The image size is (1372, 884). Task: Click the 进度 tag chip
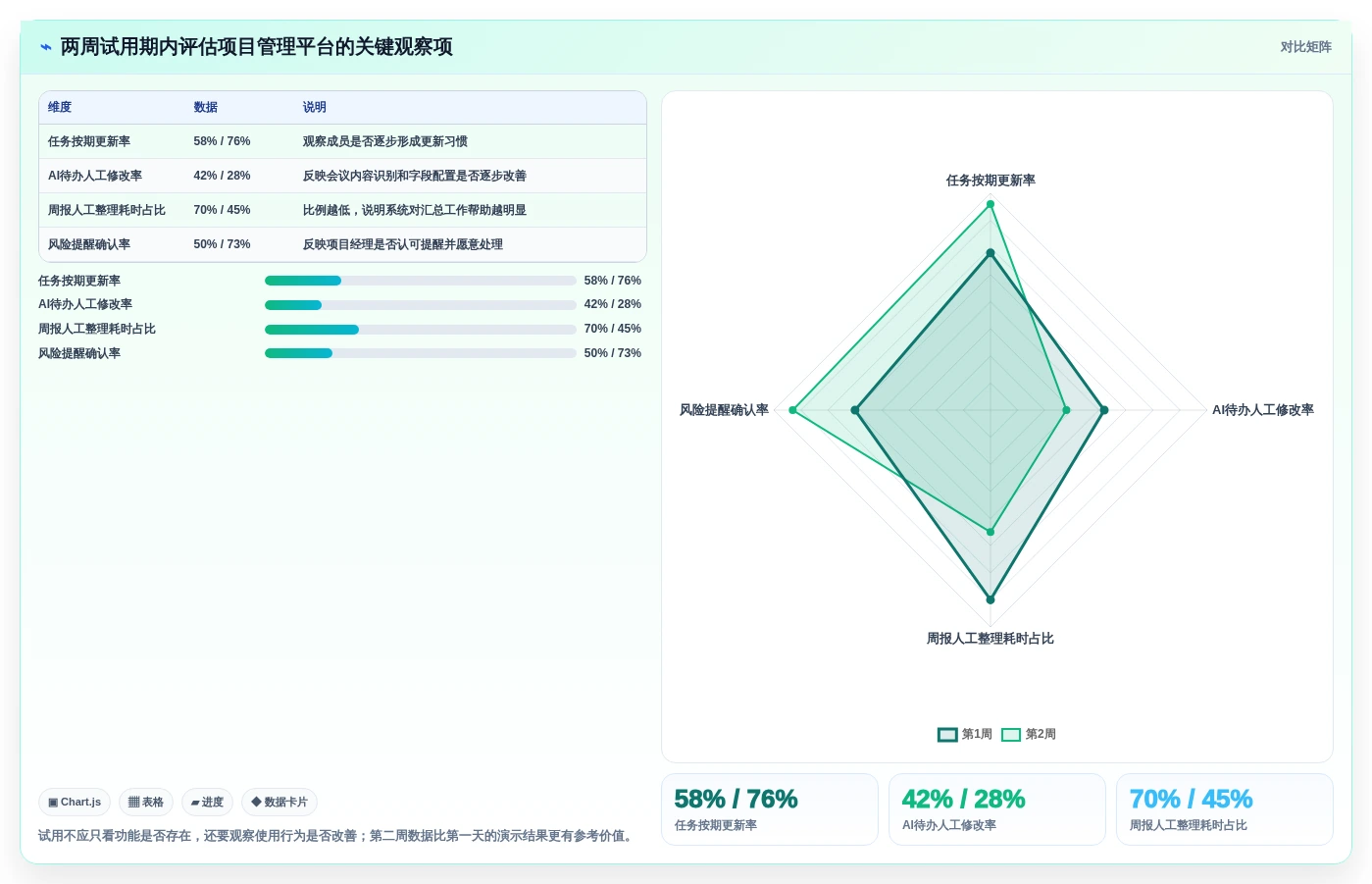click(207, 803)
